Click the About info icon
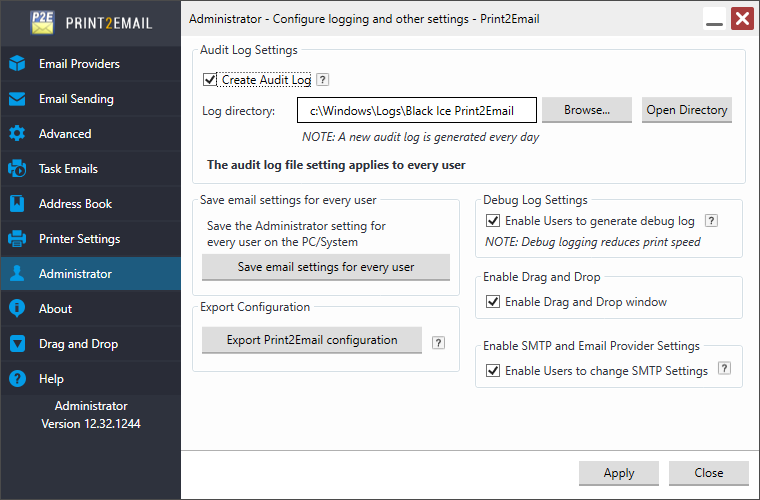760x500 pixels. tap(17, 309)
